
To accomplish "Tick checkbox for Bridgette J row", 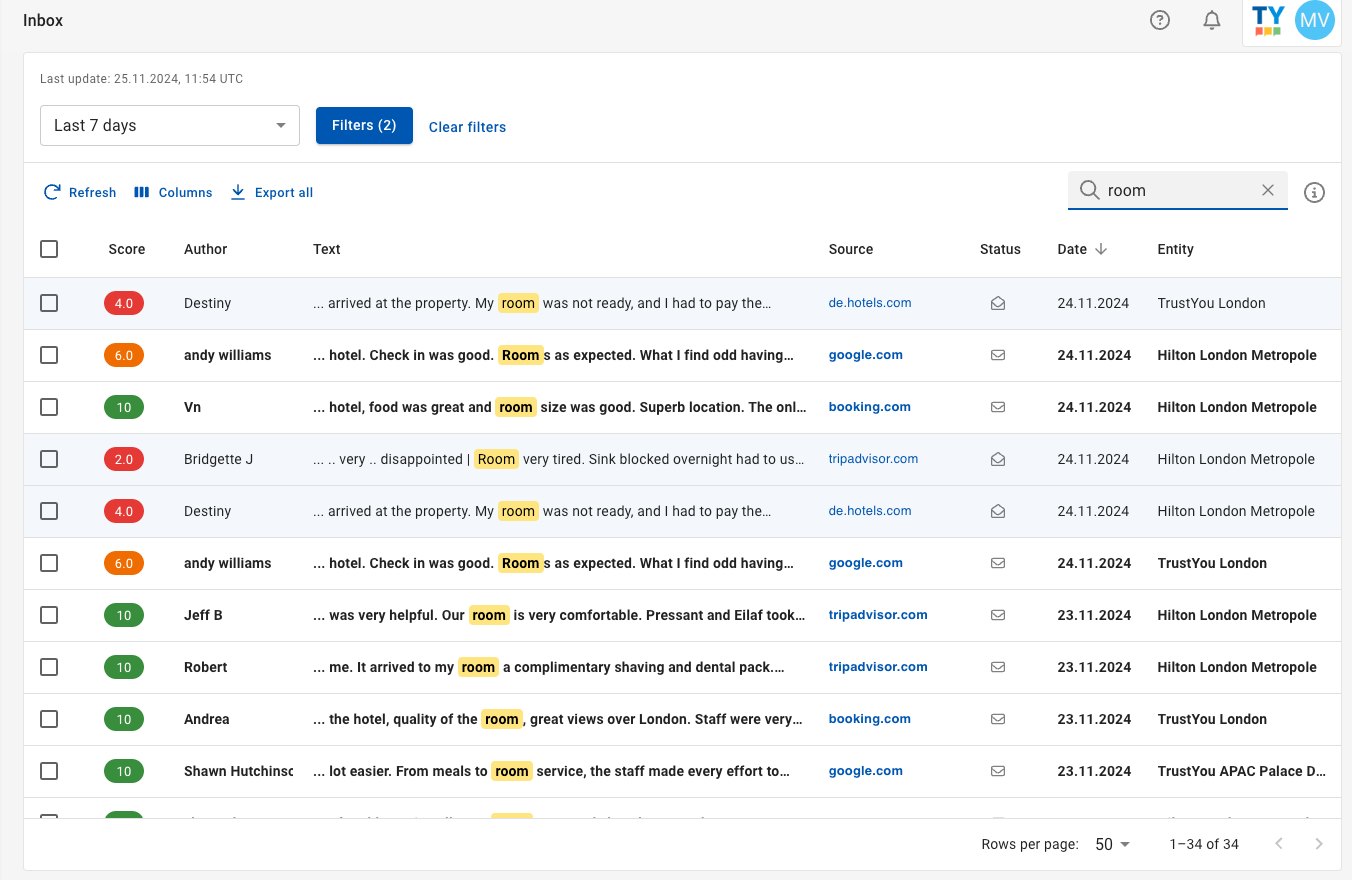I will point(49,459).
